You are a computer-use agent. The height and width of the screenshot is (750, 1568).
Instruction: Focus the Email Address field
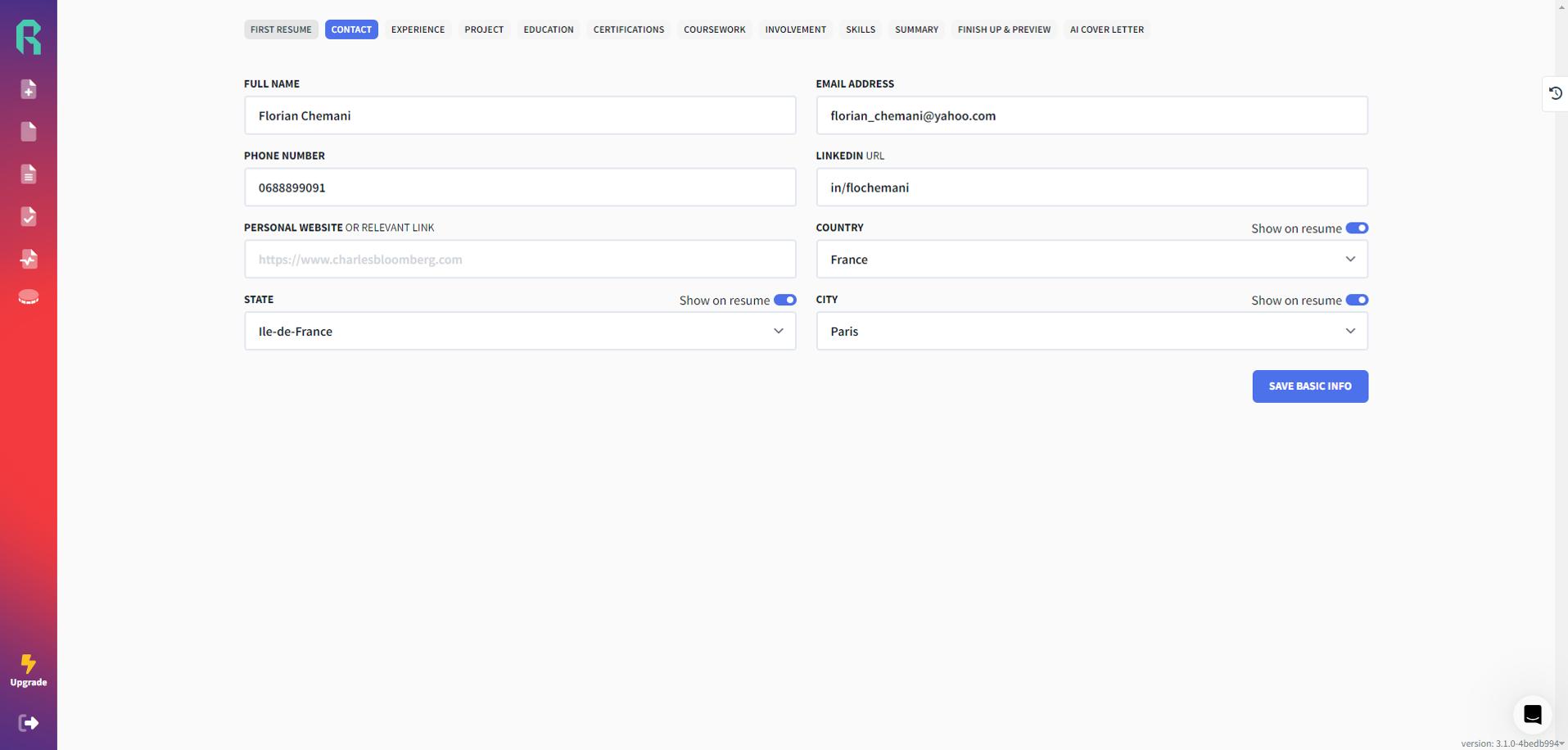click(1091, 115)
